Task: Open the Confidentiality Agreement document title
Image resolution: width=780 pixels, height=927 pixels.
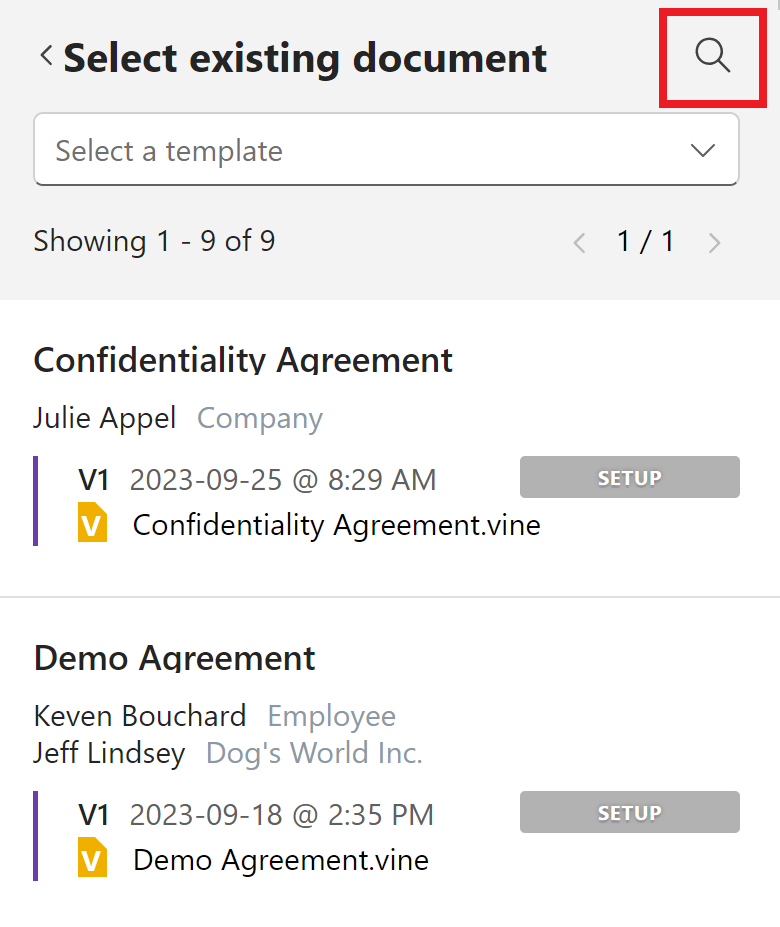Action: 243,360
